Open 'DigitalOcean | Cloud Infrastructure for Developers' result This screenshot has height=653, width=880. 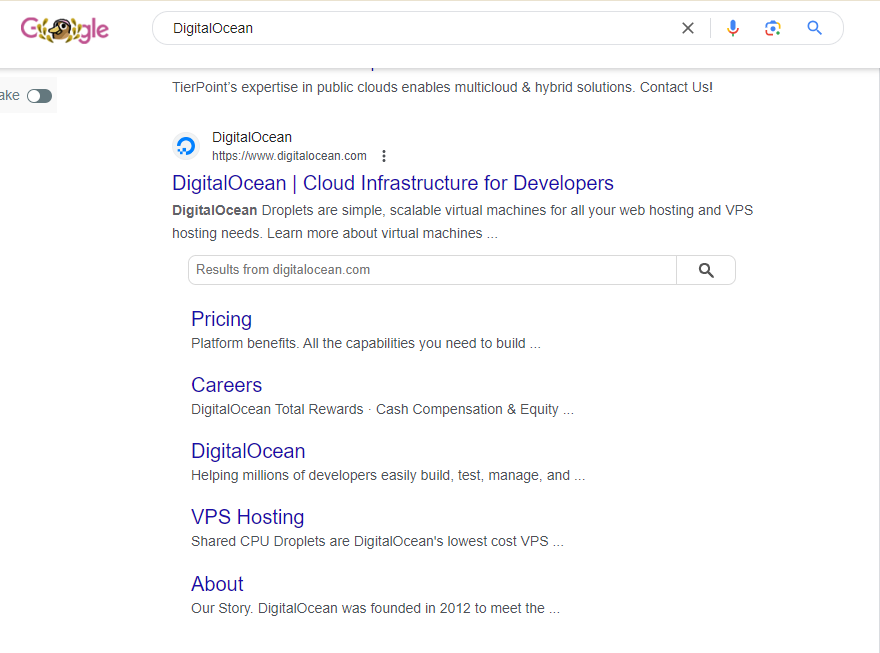click(393, 183)
